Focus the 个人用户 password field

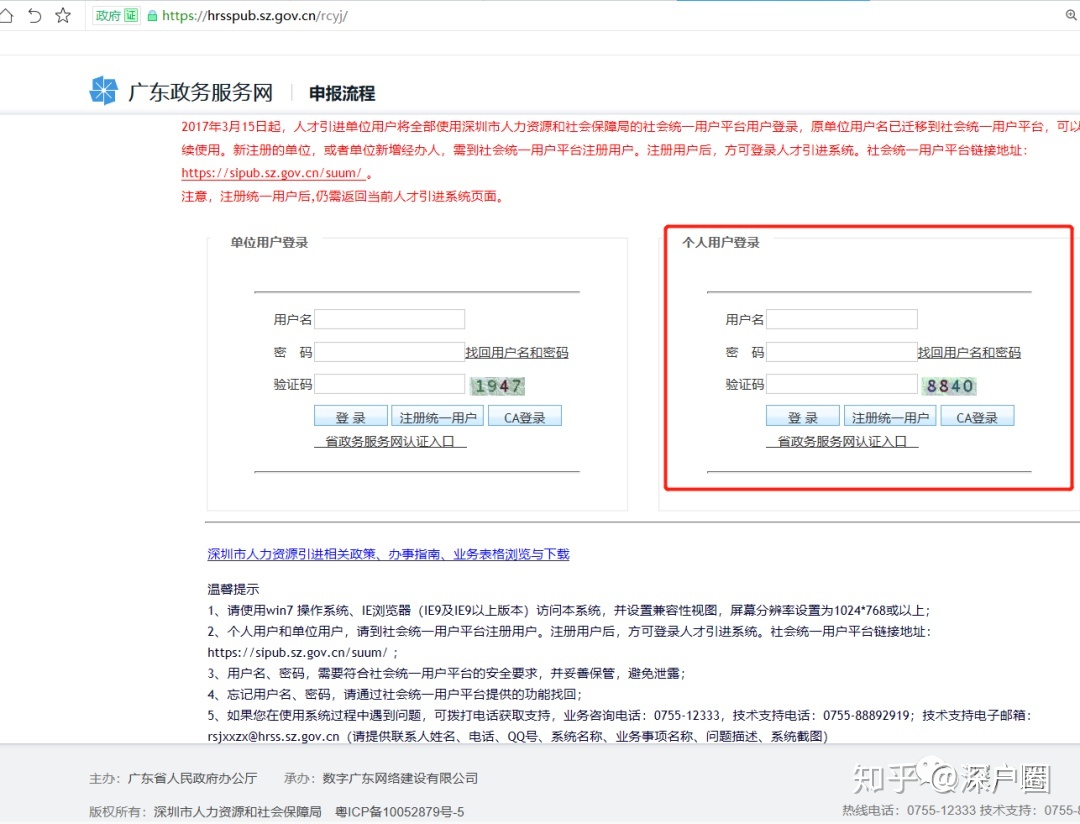pyautogui.click(x=842, y=352)
